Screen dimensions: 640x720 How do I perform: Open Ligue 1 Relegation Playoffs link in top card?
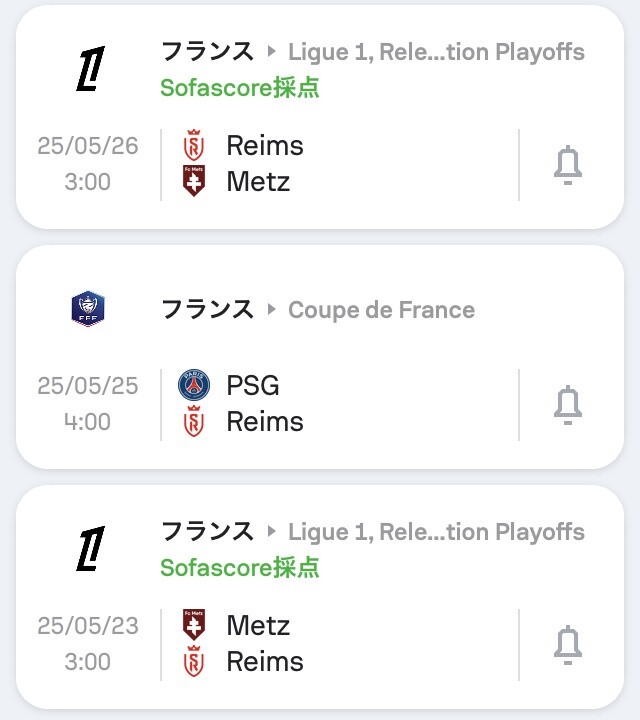click(x=436, y=51)
